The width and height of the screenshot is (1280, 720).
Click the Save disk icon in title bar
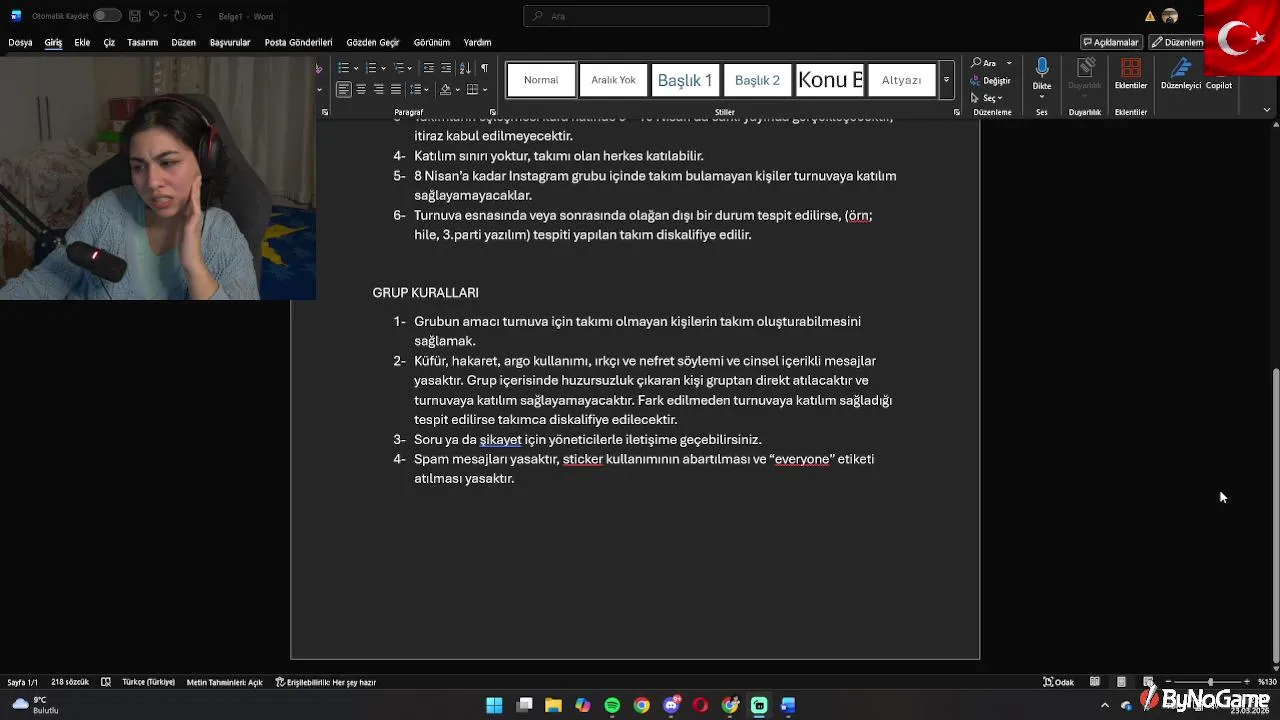click(x=134, y=16)
